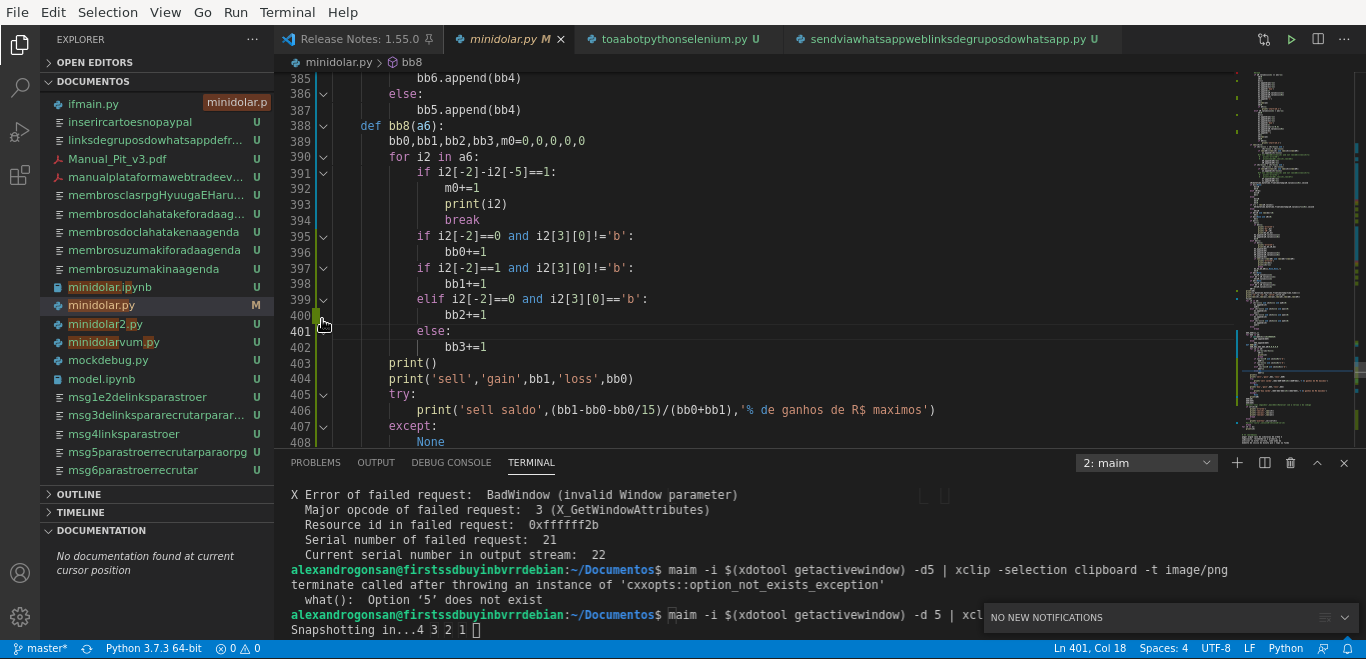This screenshot has height=659, width=1366.
Task: Open the Extensions view
Action: 20,175
